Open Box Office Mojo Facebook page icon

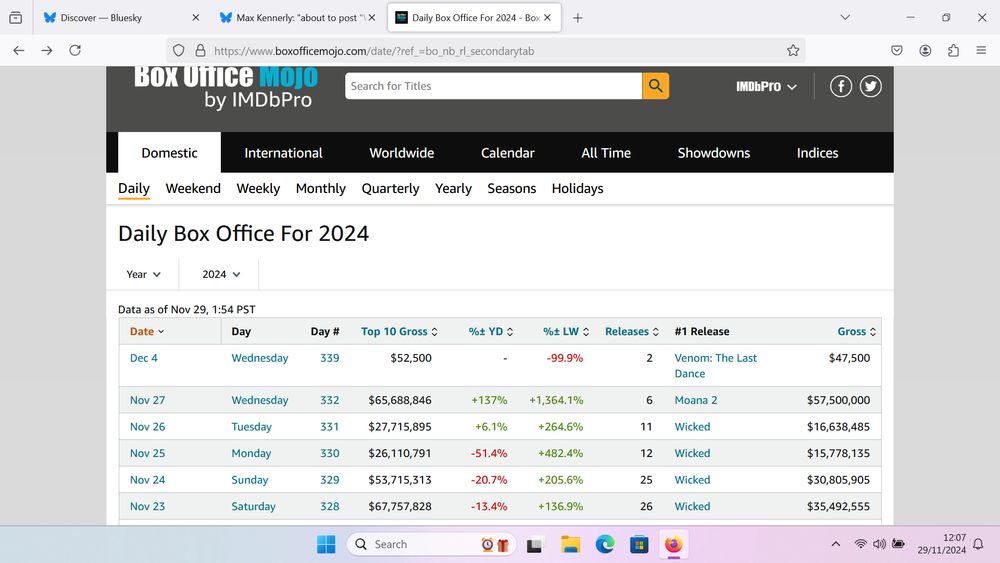coord(841,86)
